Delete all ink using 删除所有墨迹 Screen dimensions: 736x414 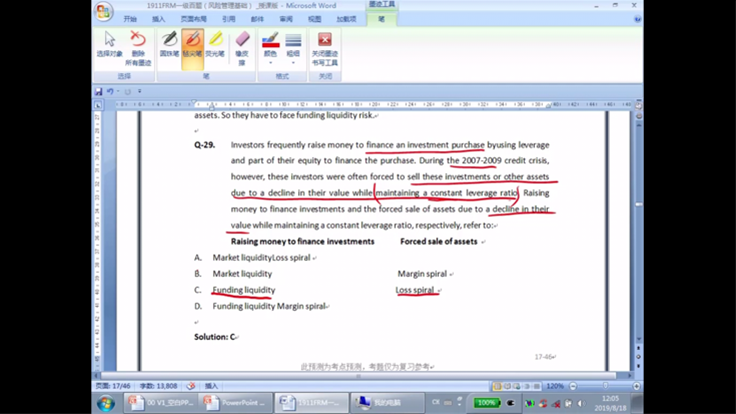pos(138,47)
